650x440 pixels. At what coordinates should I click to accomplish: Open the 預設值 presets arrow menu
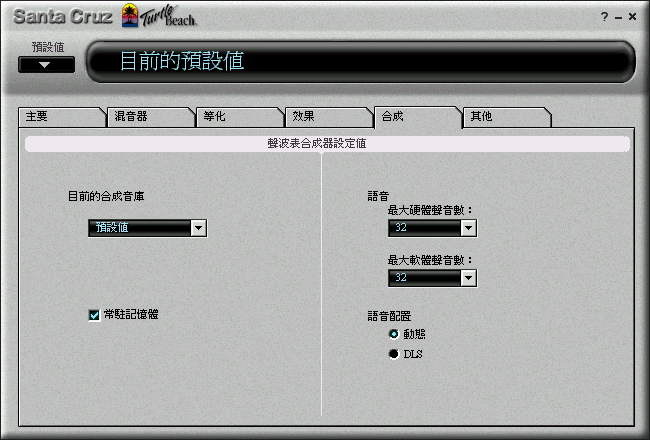46,65
